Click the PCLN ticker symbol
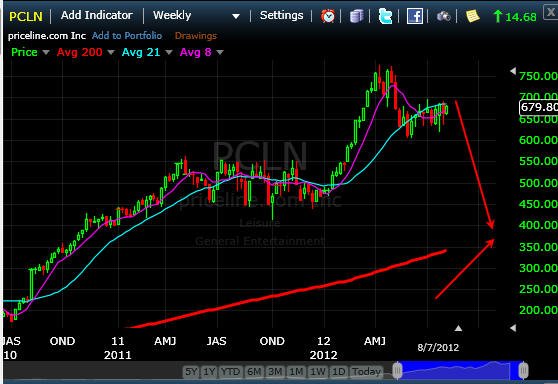Screen dimensions: 558x384 tap(26, 16)
